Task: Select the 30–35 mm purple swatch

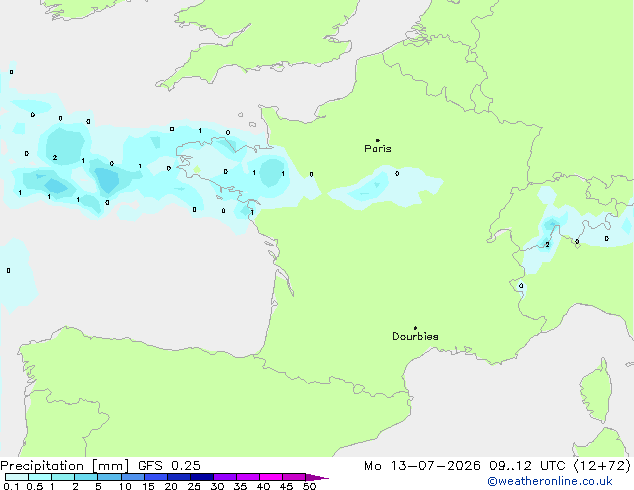Action: pos(224,477)
